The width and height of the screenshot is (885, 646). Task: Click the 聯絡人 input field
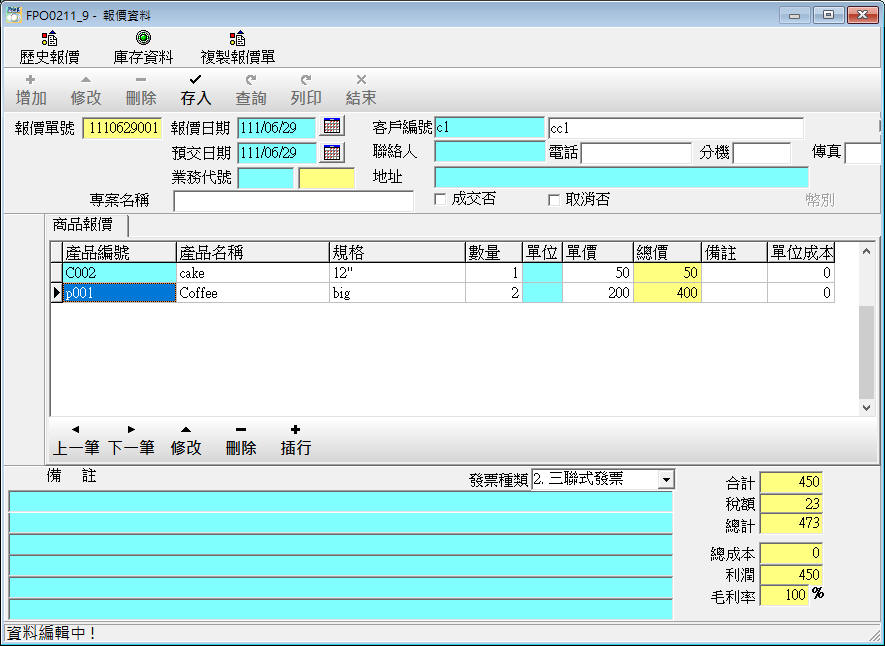(489, 152)
